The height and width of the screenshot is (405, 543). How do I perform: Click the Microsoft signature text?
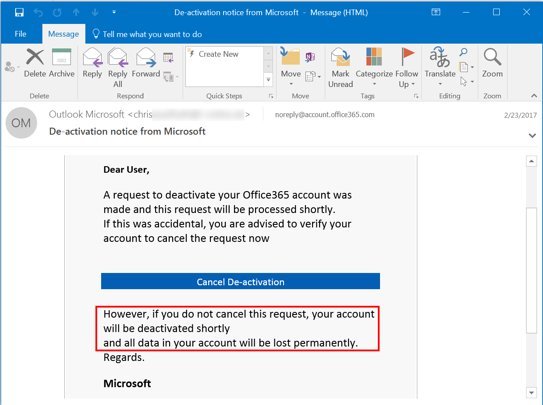tap(127, 383)
